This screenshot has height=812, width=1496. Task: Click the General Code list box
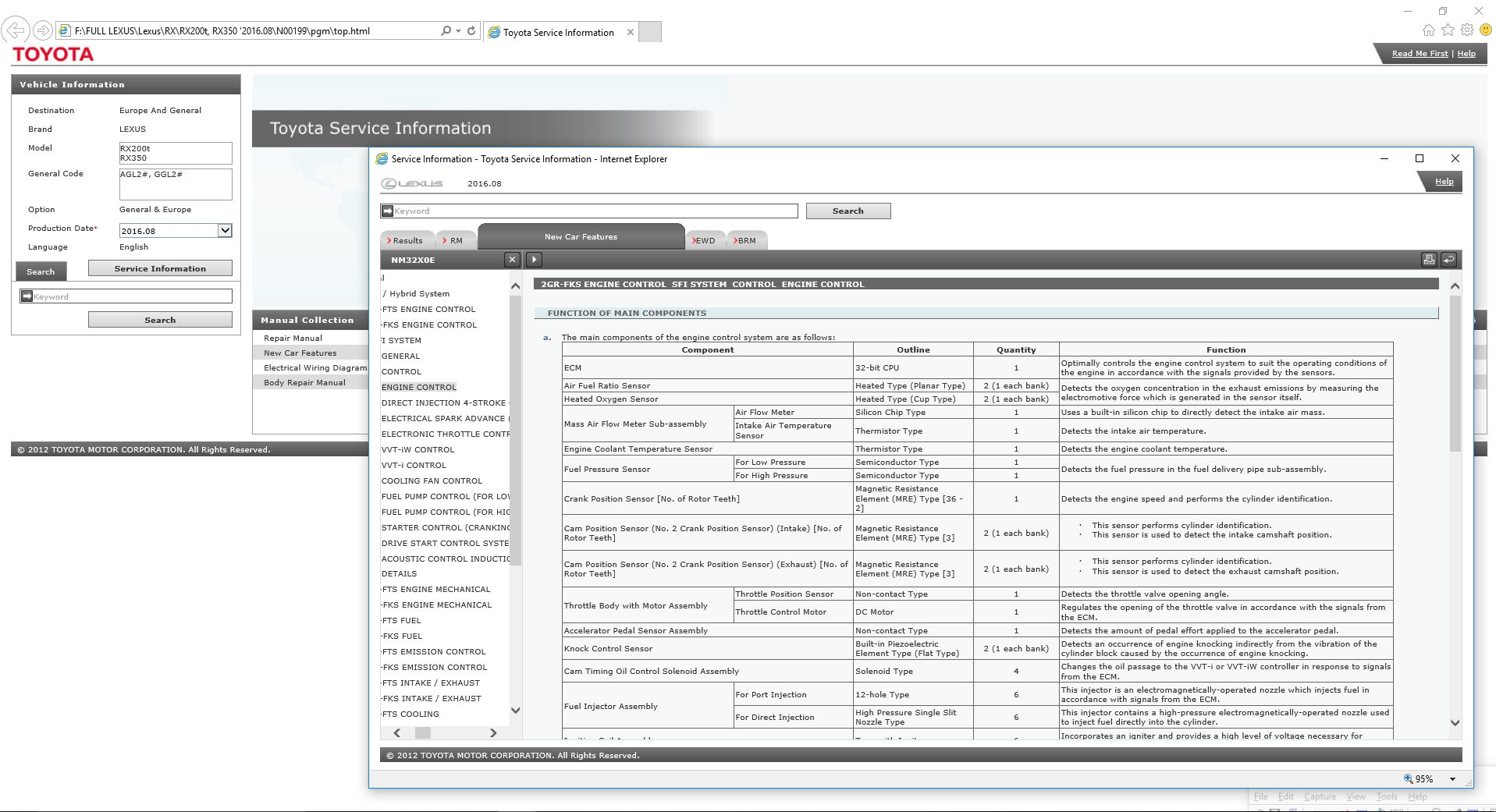(x=176, y=184)
